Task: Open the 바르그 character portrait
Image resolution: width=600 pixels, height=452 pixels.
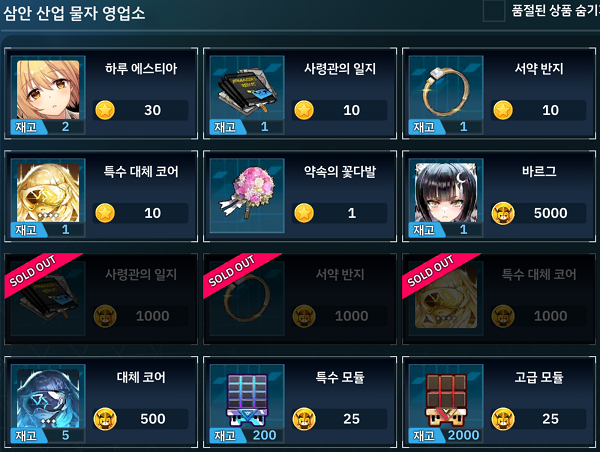Action: pos(446,193)
